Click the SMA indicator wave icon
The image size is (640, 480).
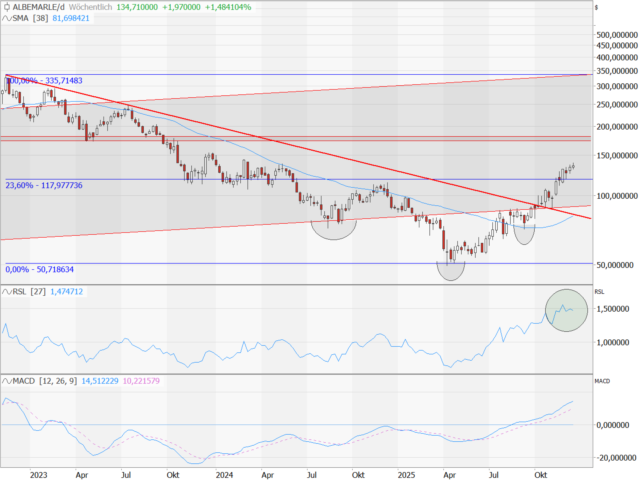(x=7, y=18)
